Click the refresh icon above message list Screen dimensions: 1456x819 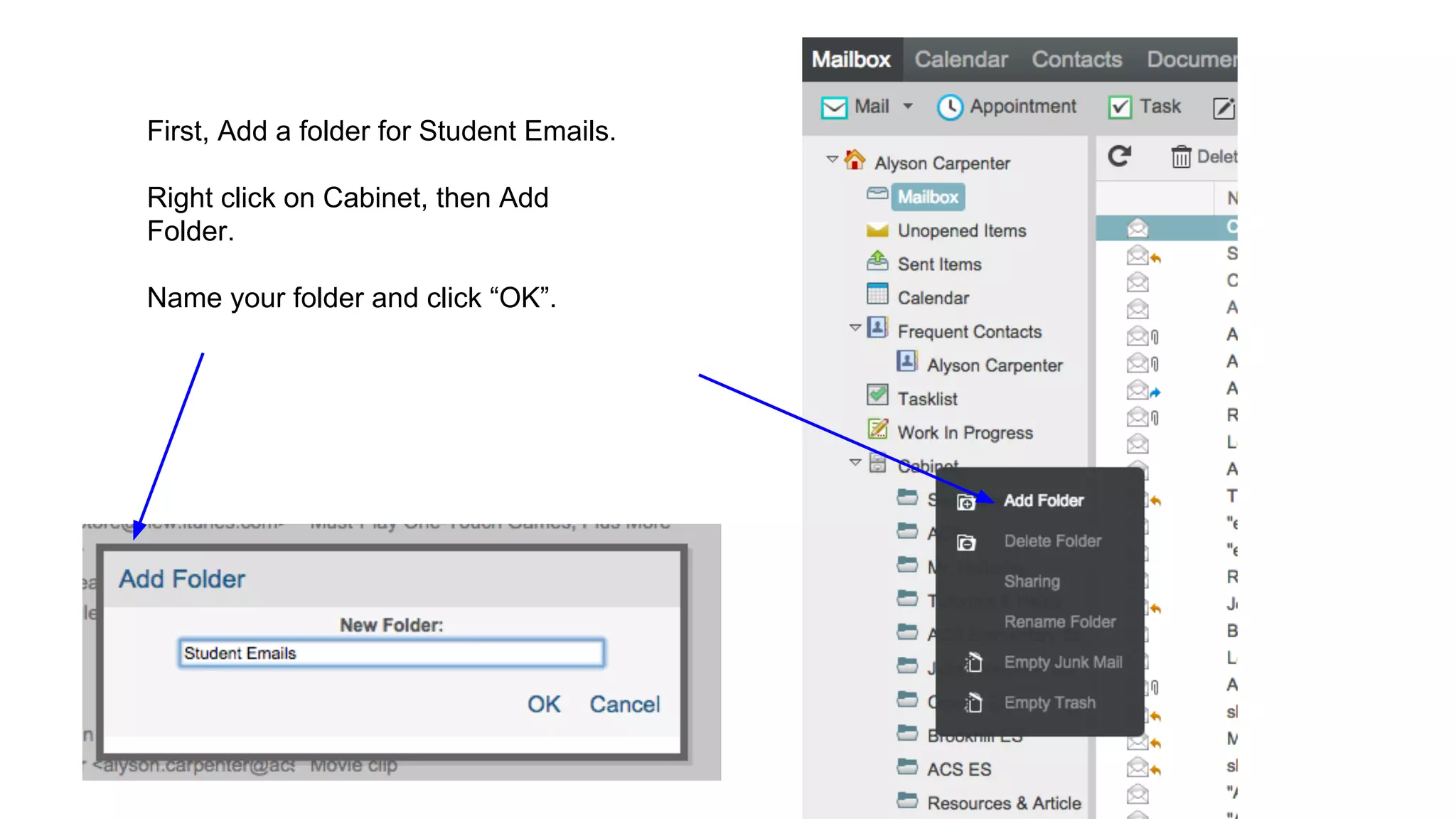[1119, 156]
